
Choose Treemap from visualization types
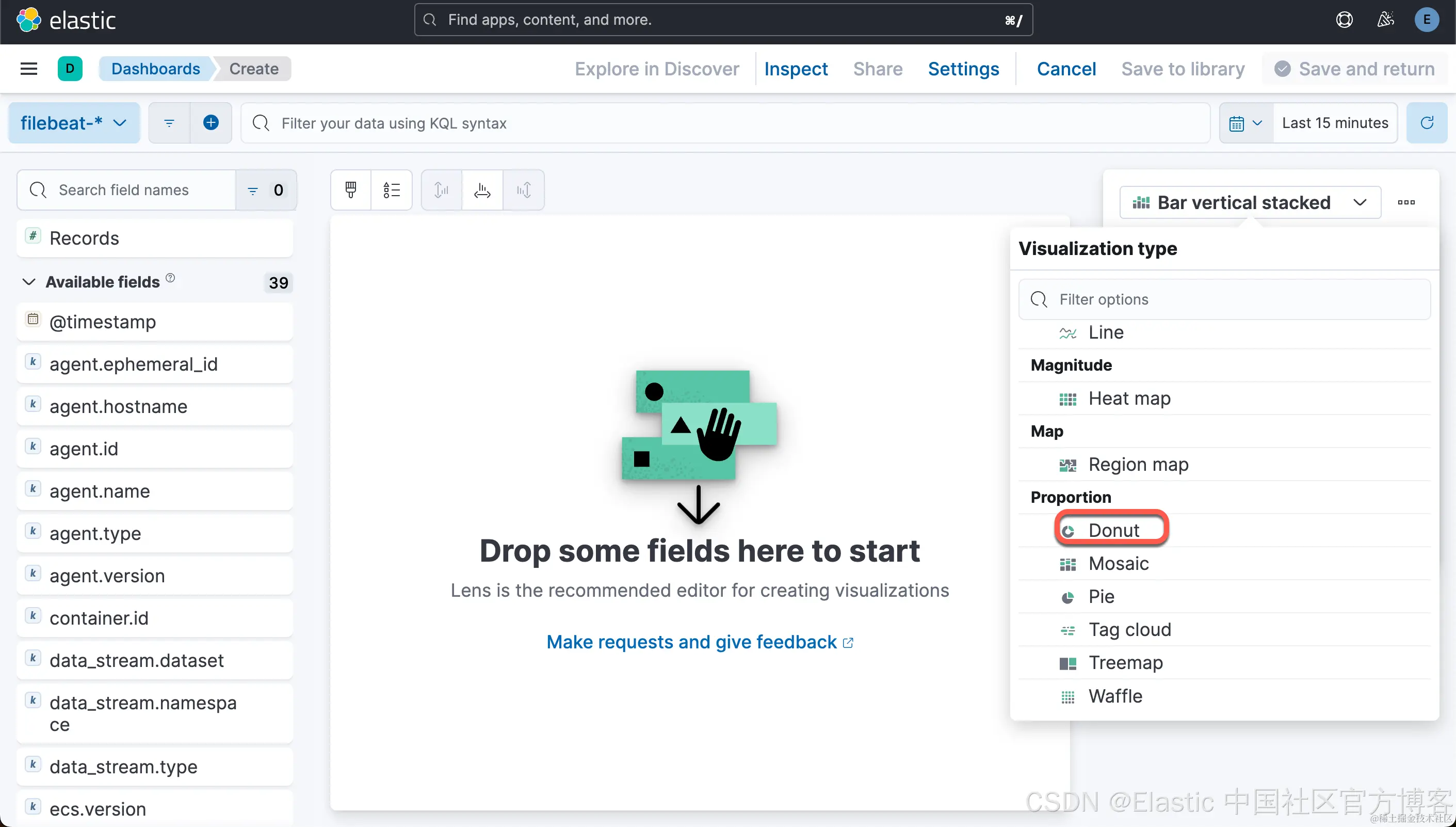pos(1125,662)
